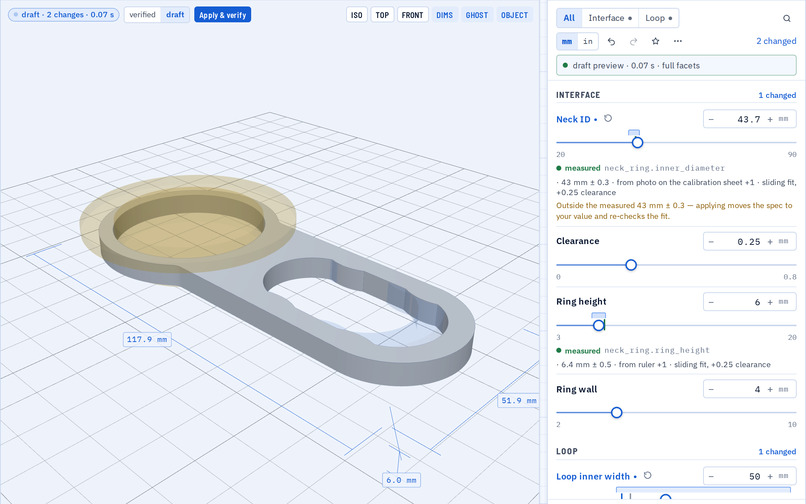Switch to TOP camera view
The height and width of the screenshot is (504, 806).
click(x=382, y=15)
